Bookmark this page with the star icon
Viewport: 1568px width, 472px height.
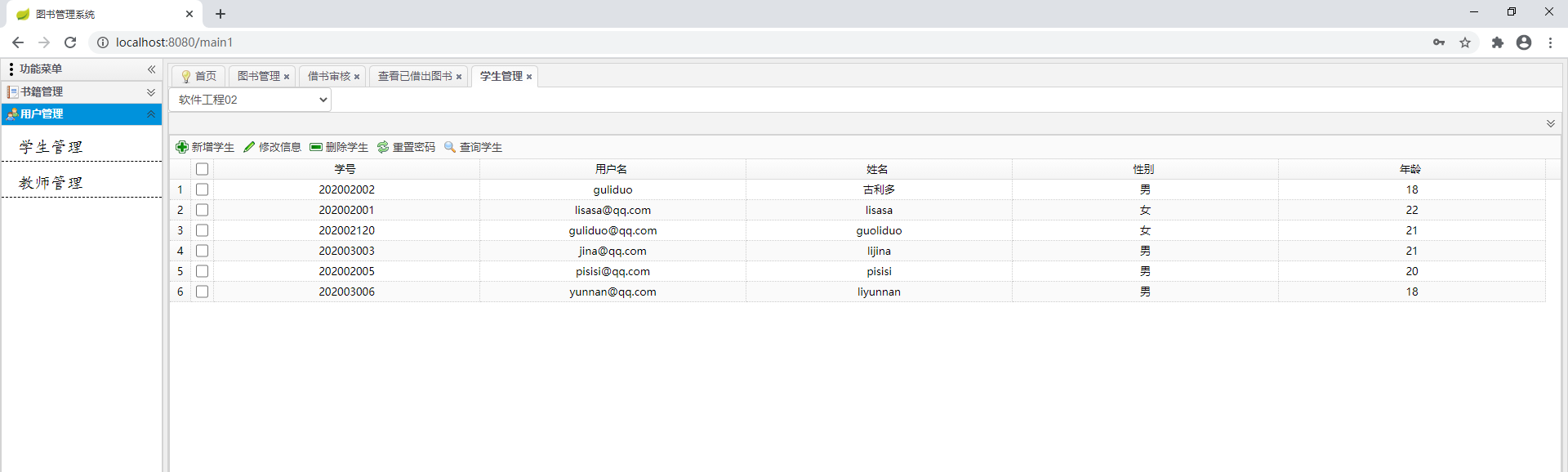[x=1465, y=42]
